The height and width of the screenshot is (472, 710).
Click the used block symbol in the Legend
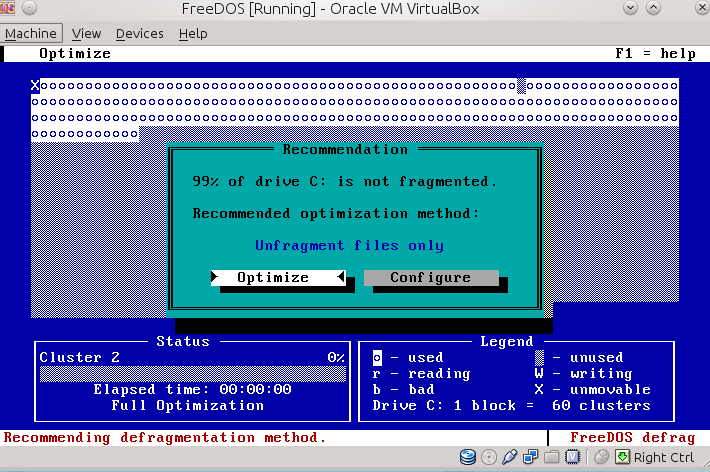[377, 357]
